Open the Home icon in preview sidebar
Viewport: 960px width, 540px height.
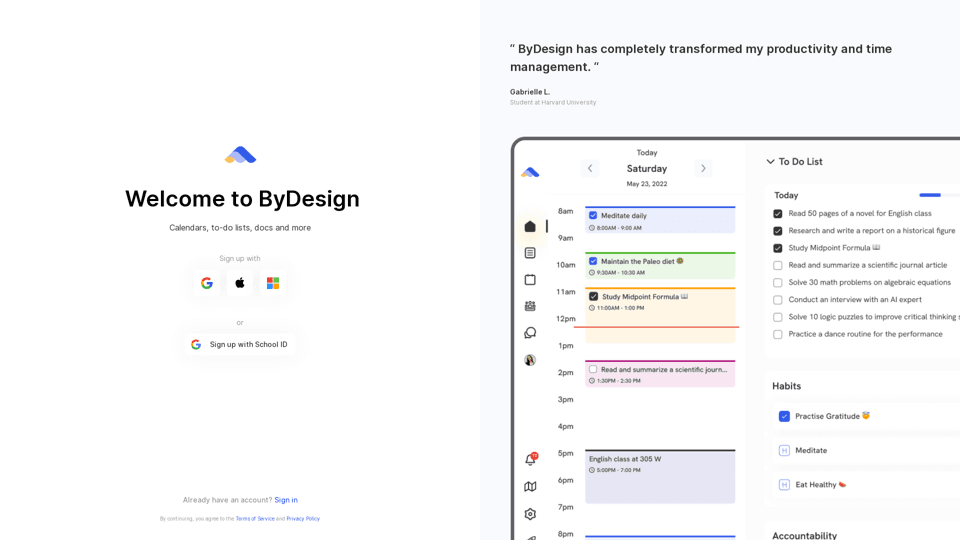530,227
